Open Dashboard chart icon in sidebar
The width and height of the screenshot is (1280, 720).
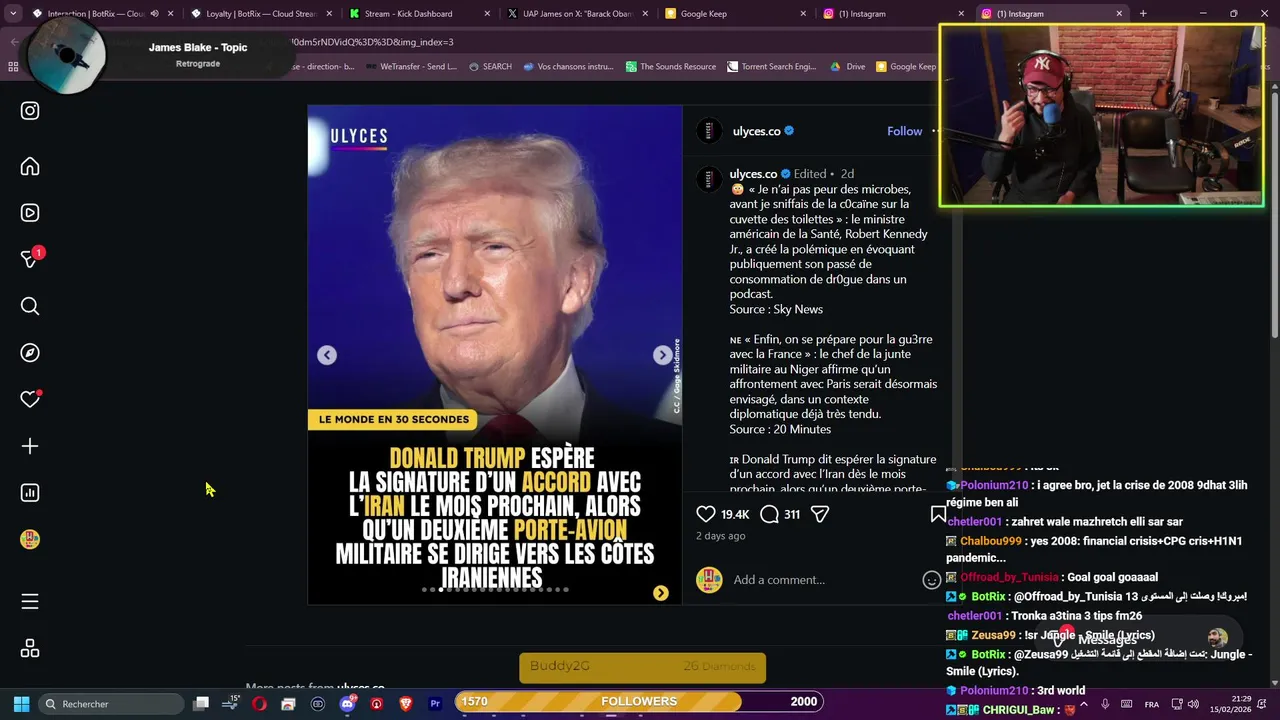(30, 493)
